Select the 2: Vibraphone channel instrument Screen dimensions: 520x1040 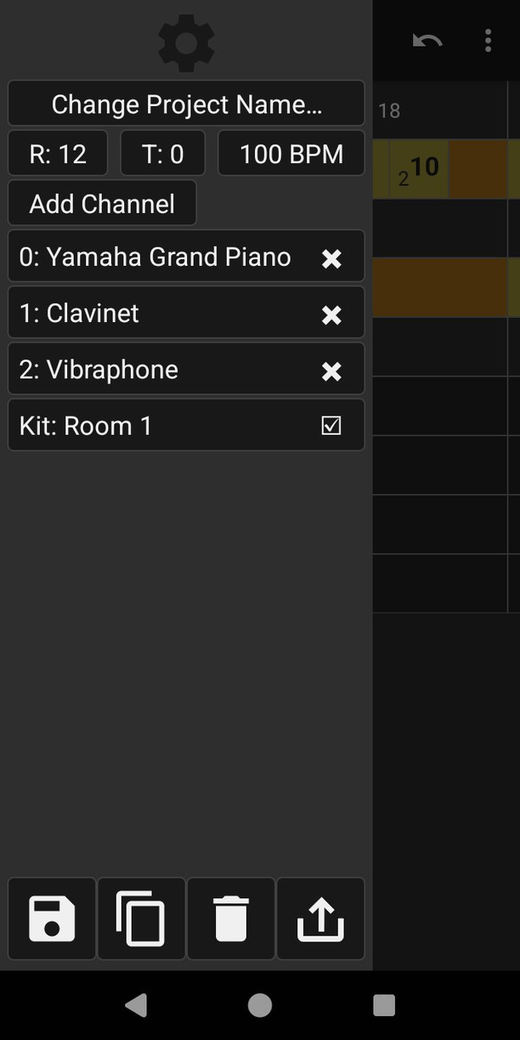click(x=99, y=369)
